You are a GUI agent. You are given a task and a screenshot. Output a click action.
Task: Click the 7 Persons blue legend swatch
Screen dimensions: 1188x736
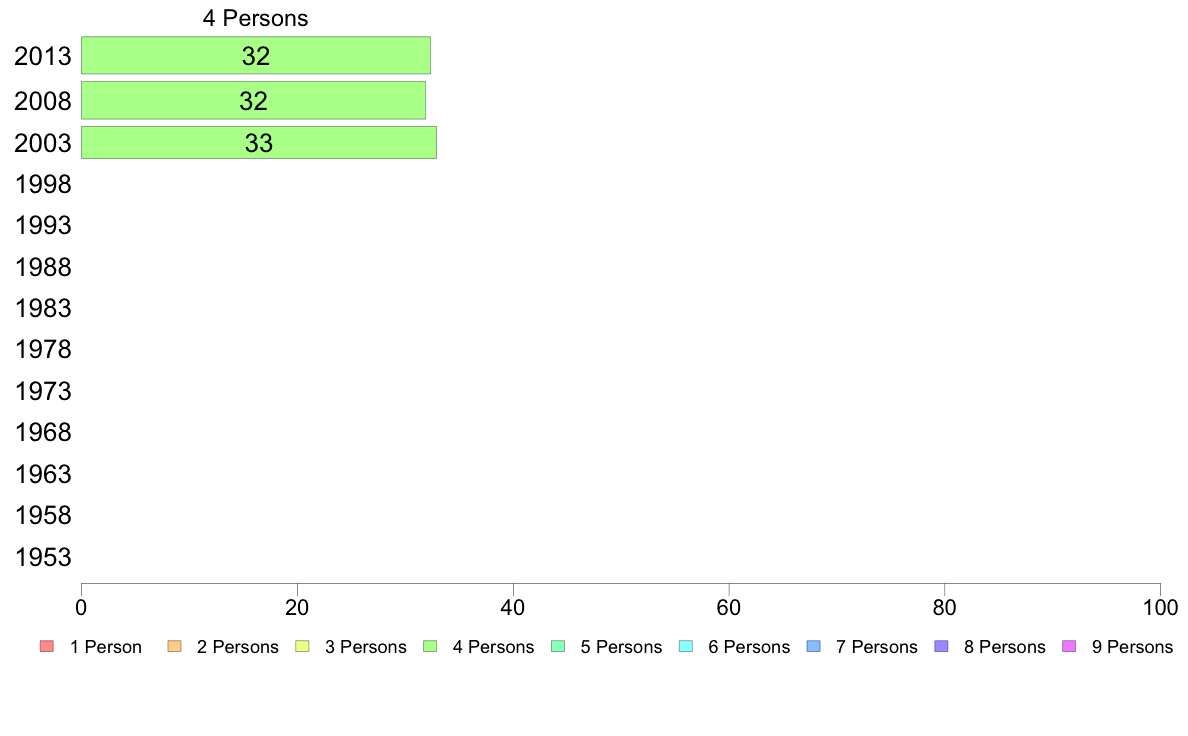[x=814, y=647]
